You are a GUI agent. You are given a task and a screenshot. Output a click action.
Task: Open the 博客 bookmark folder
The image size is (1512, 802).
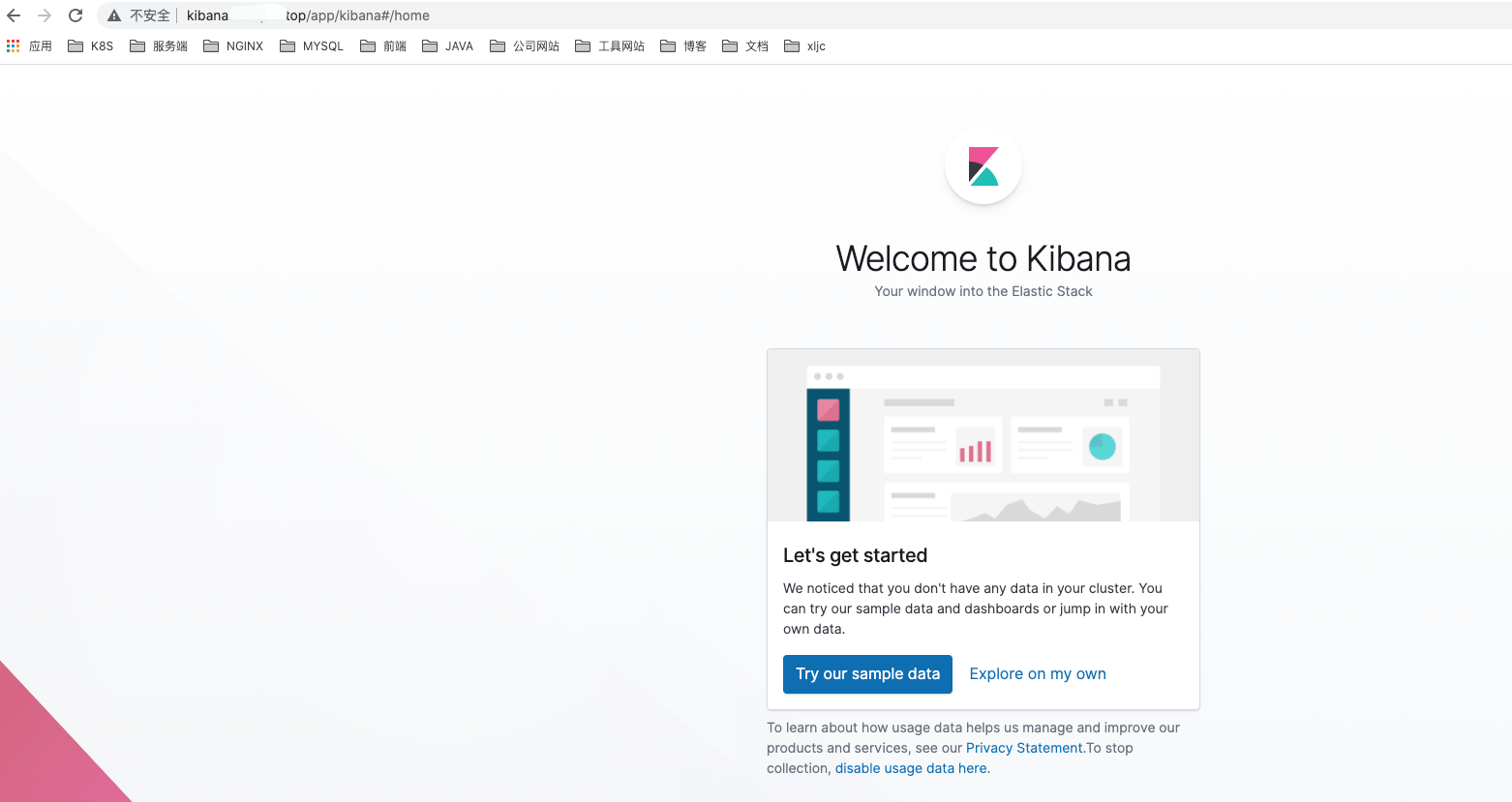tap(683, 46)
